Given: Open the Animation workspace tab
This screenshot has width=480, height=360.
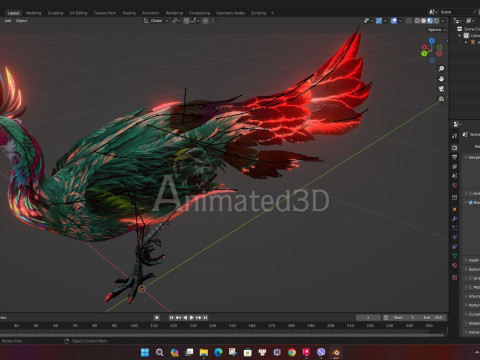Looking at the screenshot, I should pyautogui.click(x=151, y=13).
